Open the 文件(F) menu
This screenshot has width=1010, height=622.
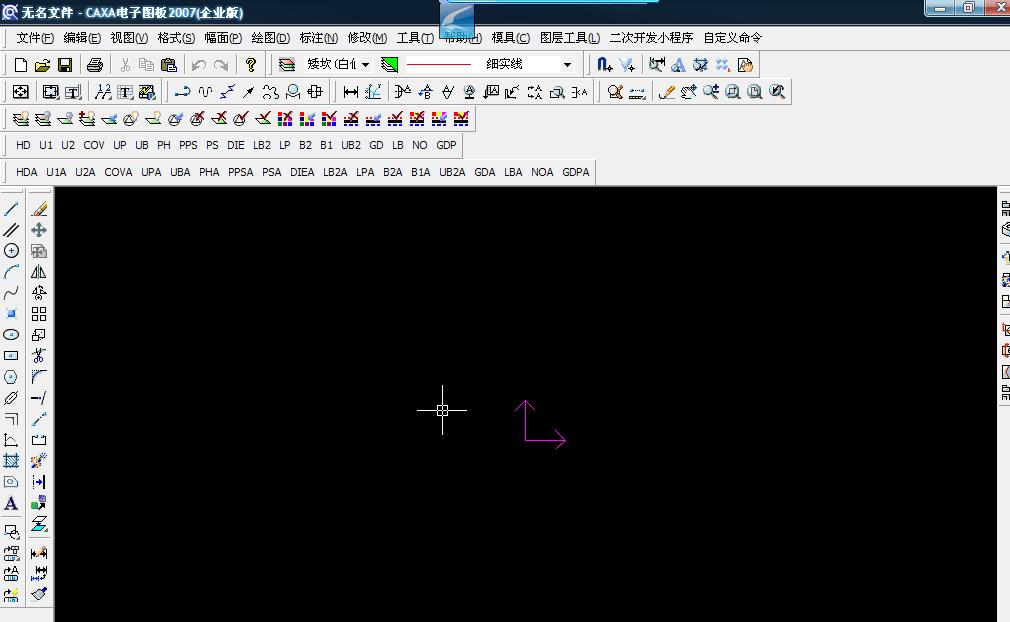35,38
